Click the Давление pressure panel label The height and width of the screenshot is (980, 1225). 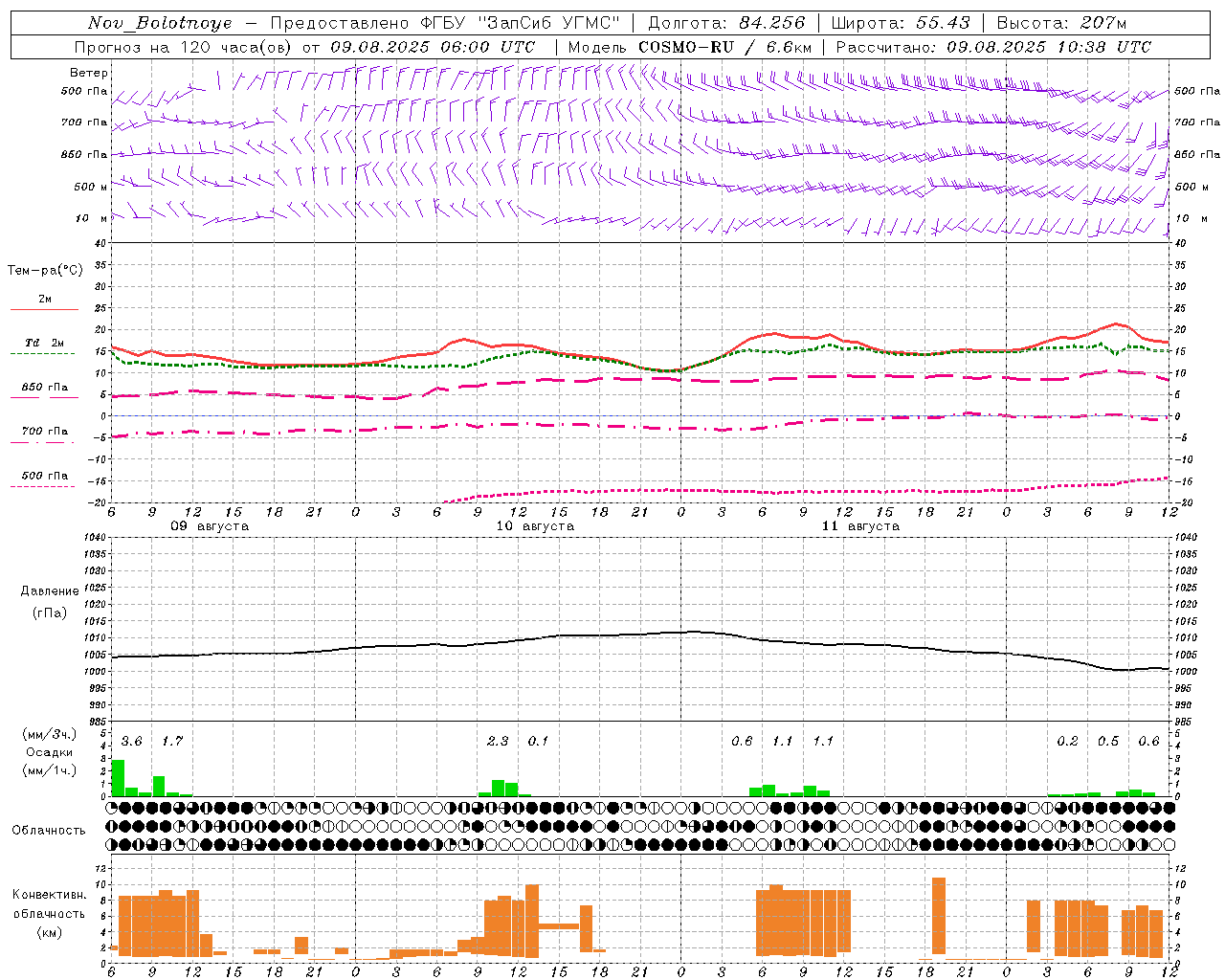pos(50,591)
